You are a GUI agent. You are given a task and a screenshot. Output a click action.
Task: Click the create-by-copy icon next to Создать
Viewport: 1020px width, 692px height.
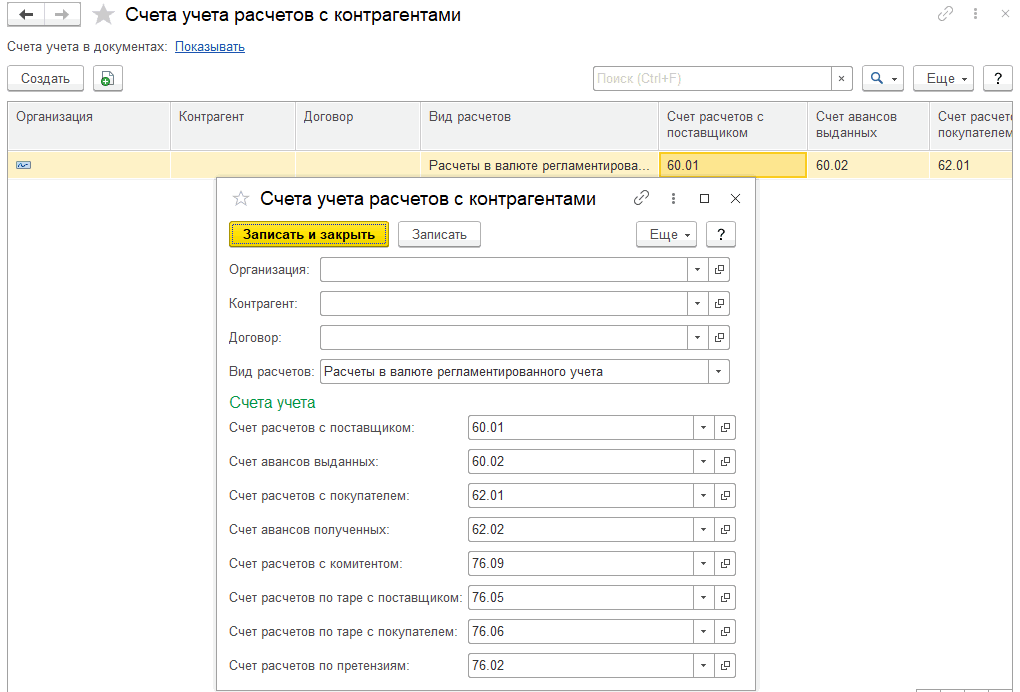pos(108,79)
